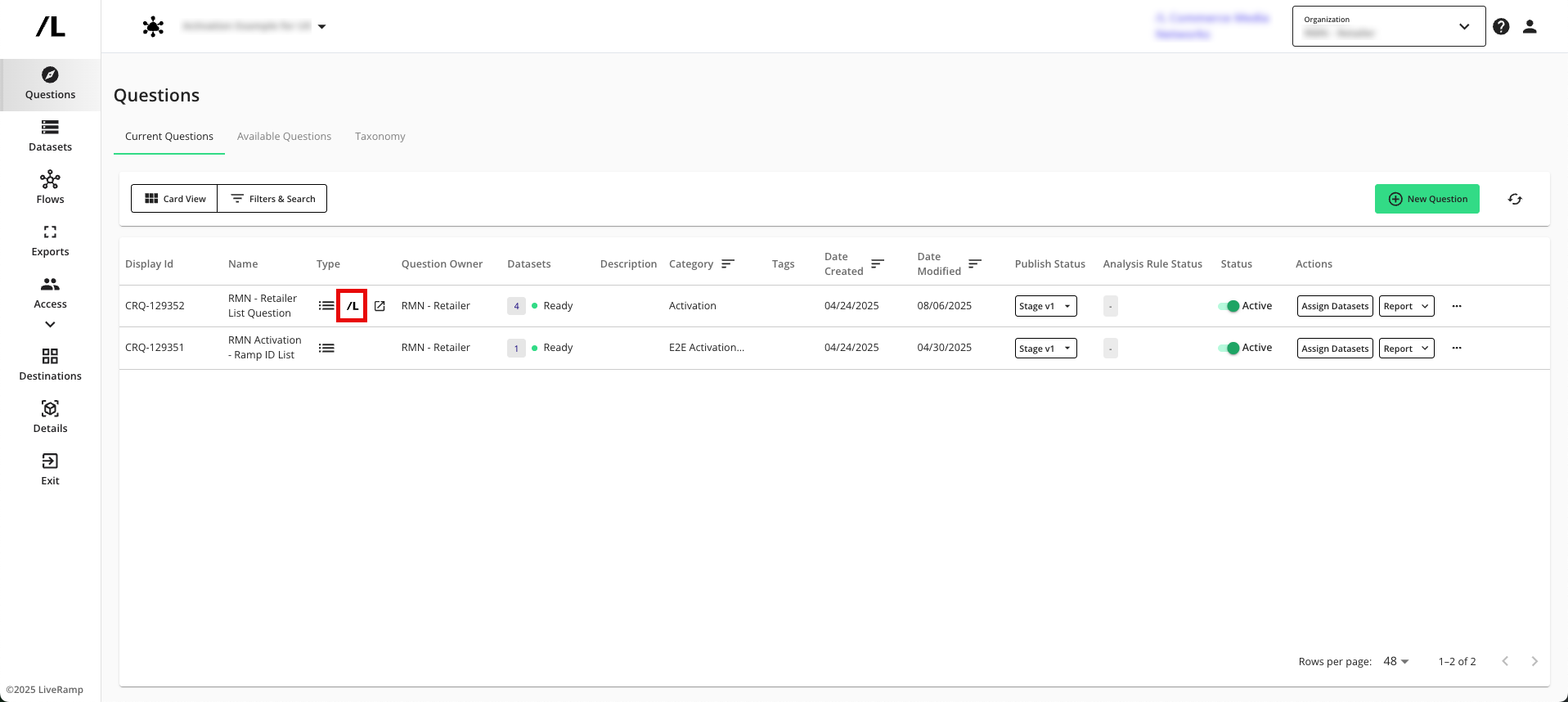Switch to the Taxonomy tab
The height and width of the screenshot is (702, 1568).
click(x=380, y=137)
